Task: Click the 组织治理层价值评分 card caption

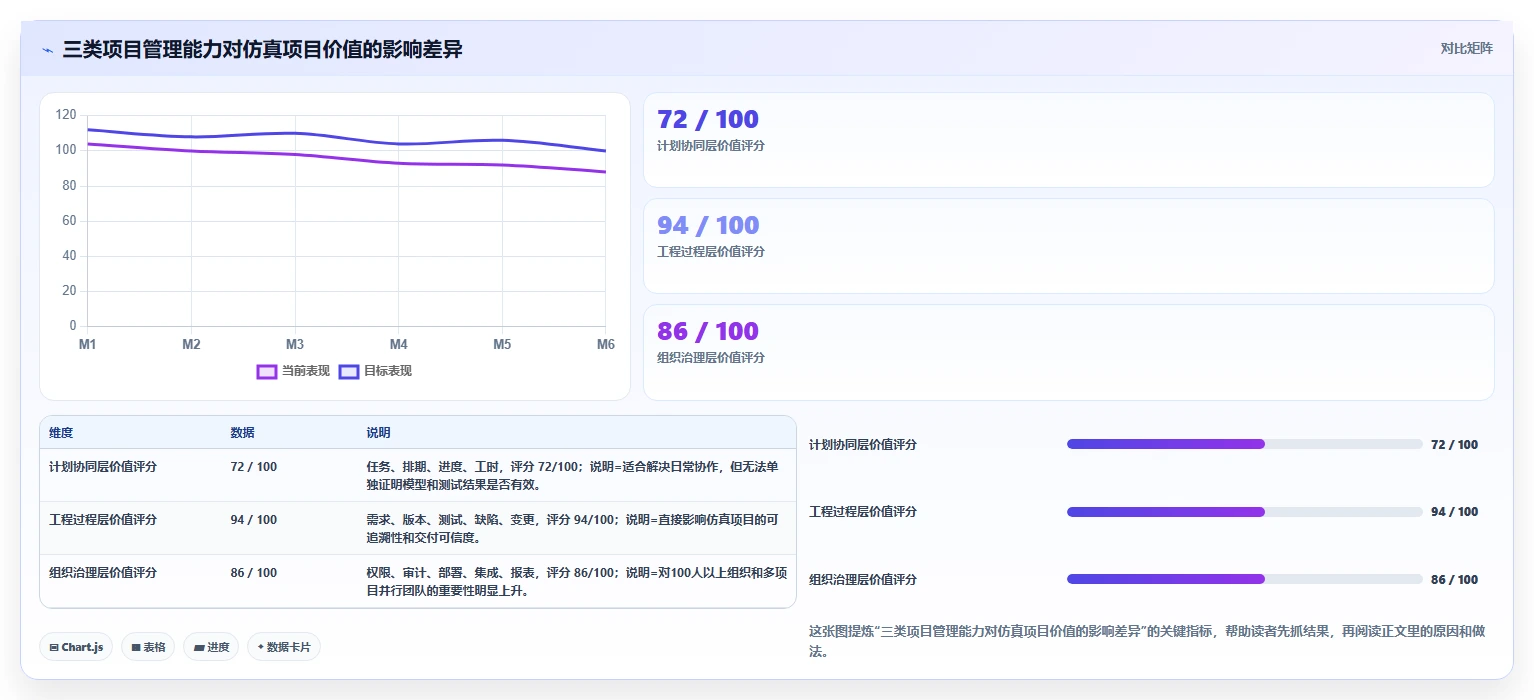Action: (x=711, y=358)
